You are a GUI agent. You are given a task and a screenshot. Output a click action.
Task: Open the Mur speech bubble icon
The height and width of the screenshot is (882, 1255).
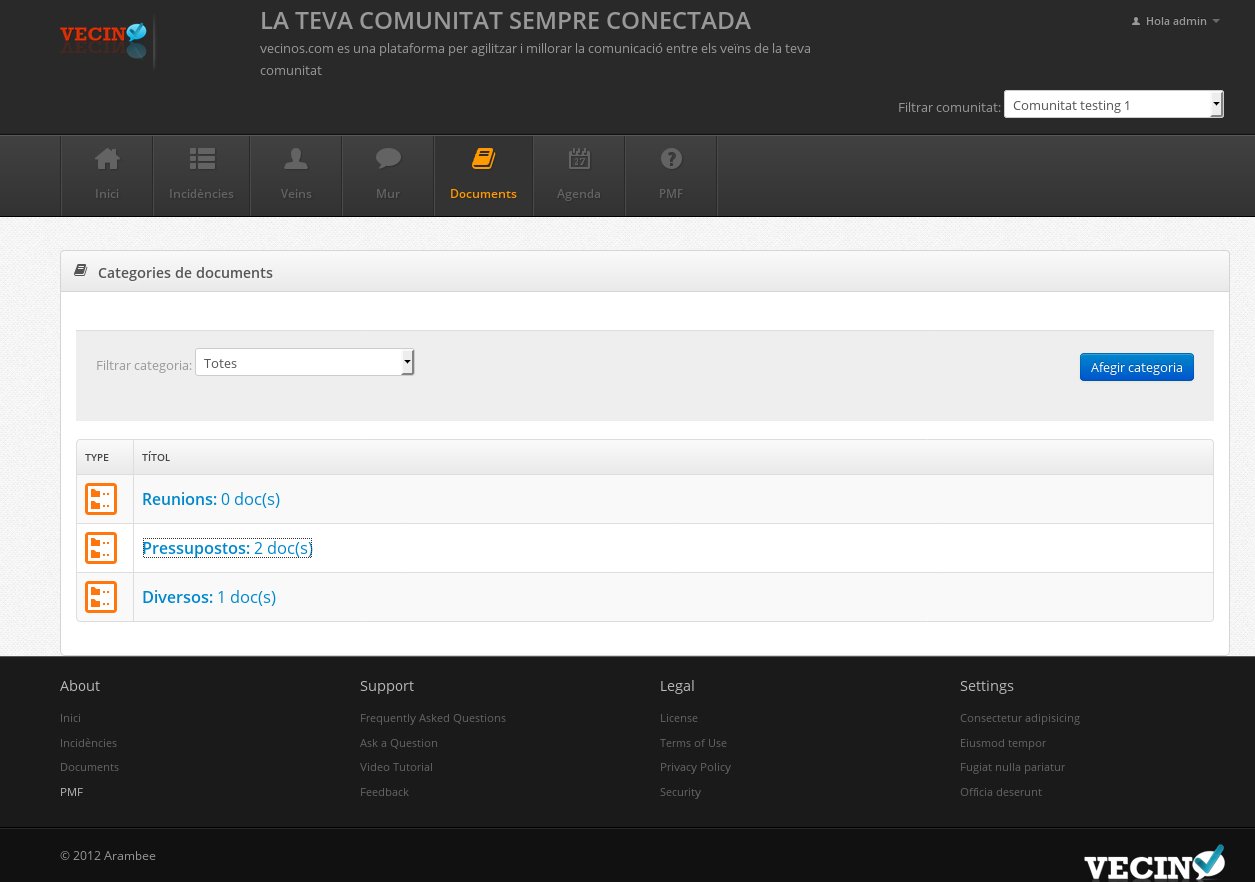coord(388,159)
